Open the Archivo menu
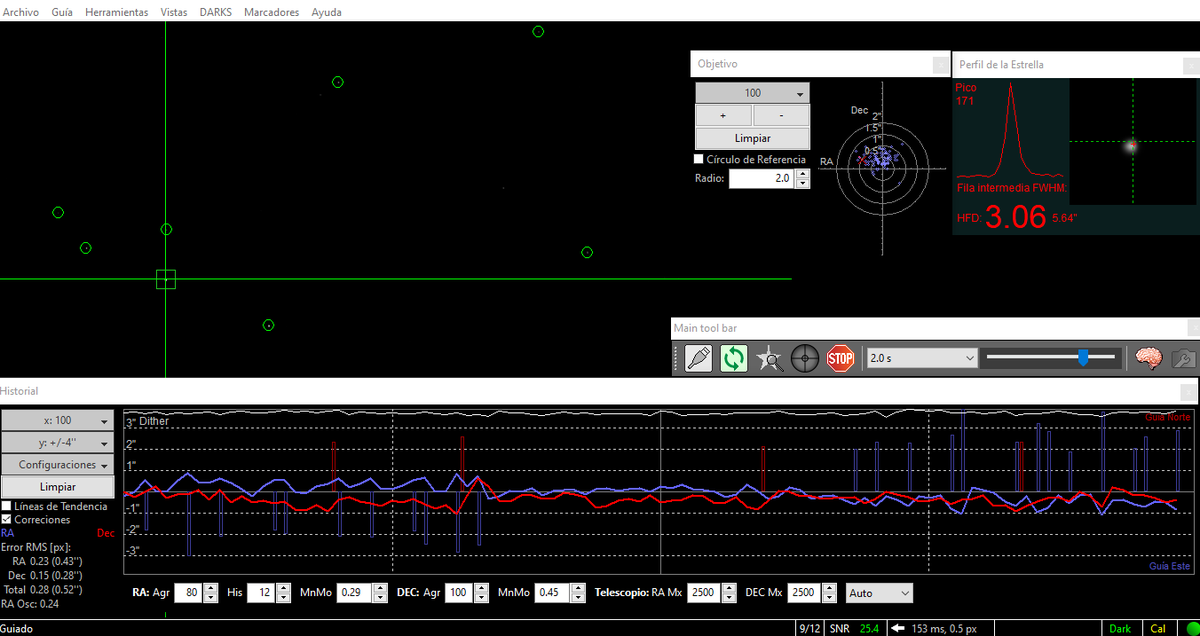1200x636 pixels. (x=21, y=12)
